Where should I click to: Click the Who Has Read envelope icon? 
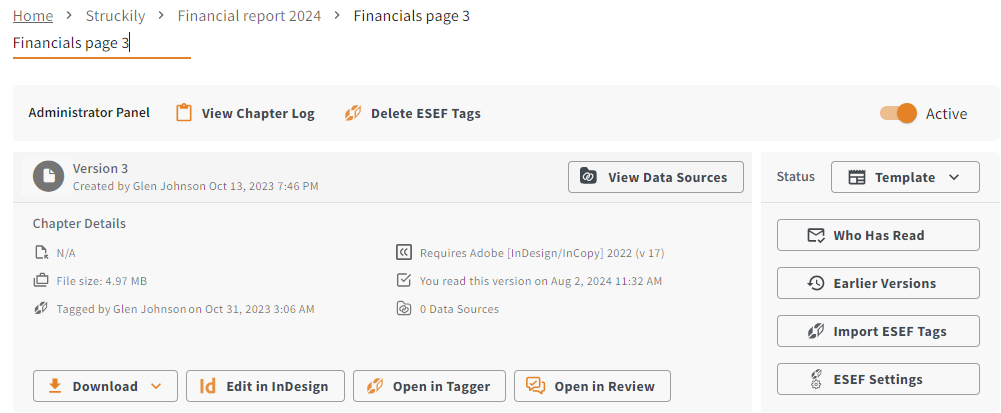click(816, 236)
